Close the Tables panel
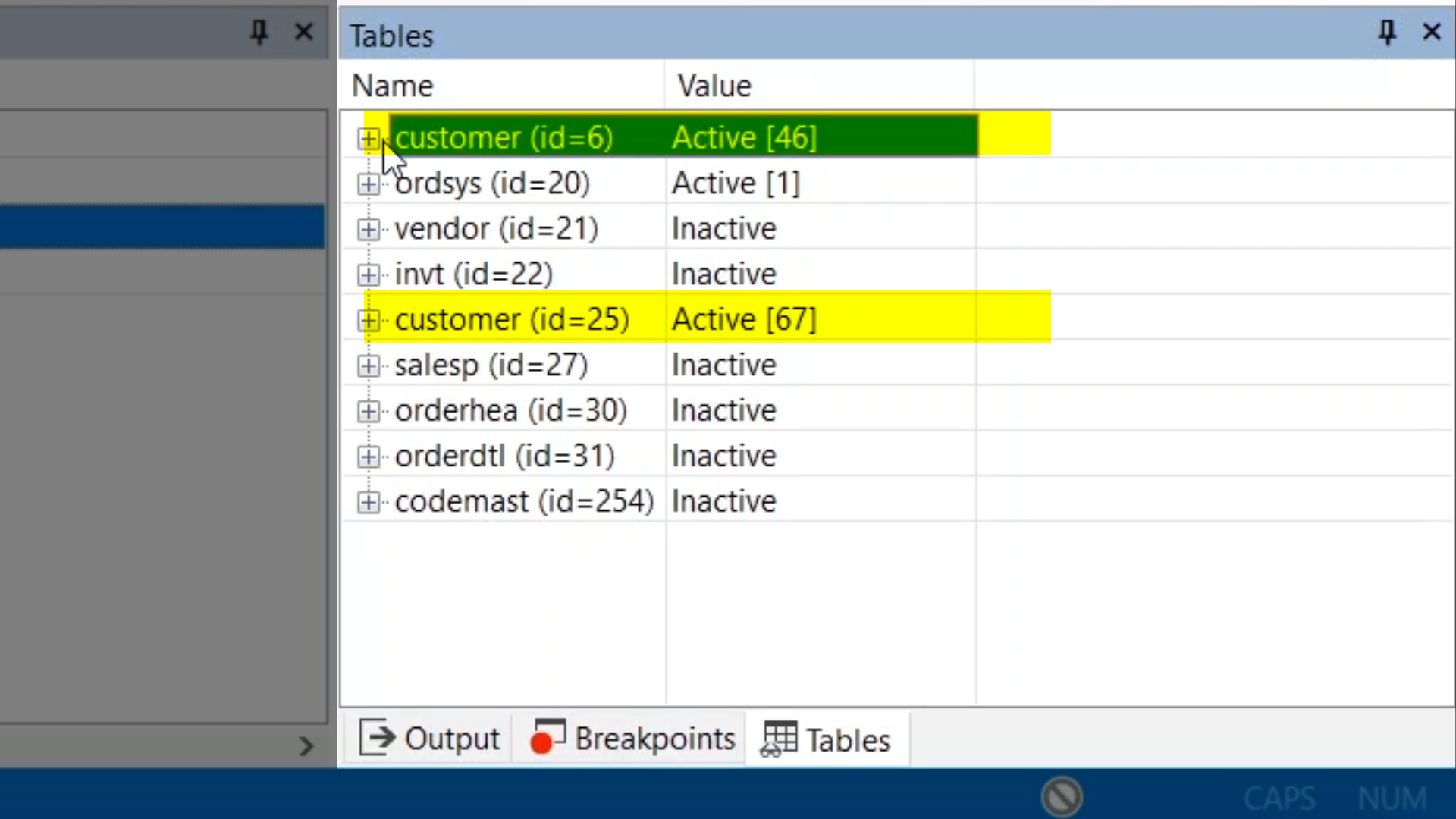Screen dimensions: 1456x819 point(1431,32)
